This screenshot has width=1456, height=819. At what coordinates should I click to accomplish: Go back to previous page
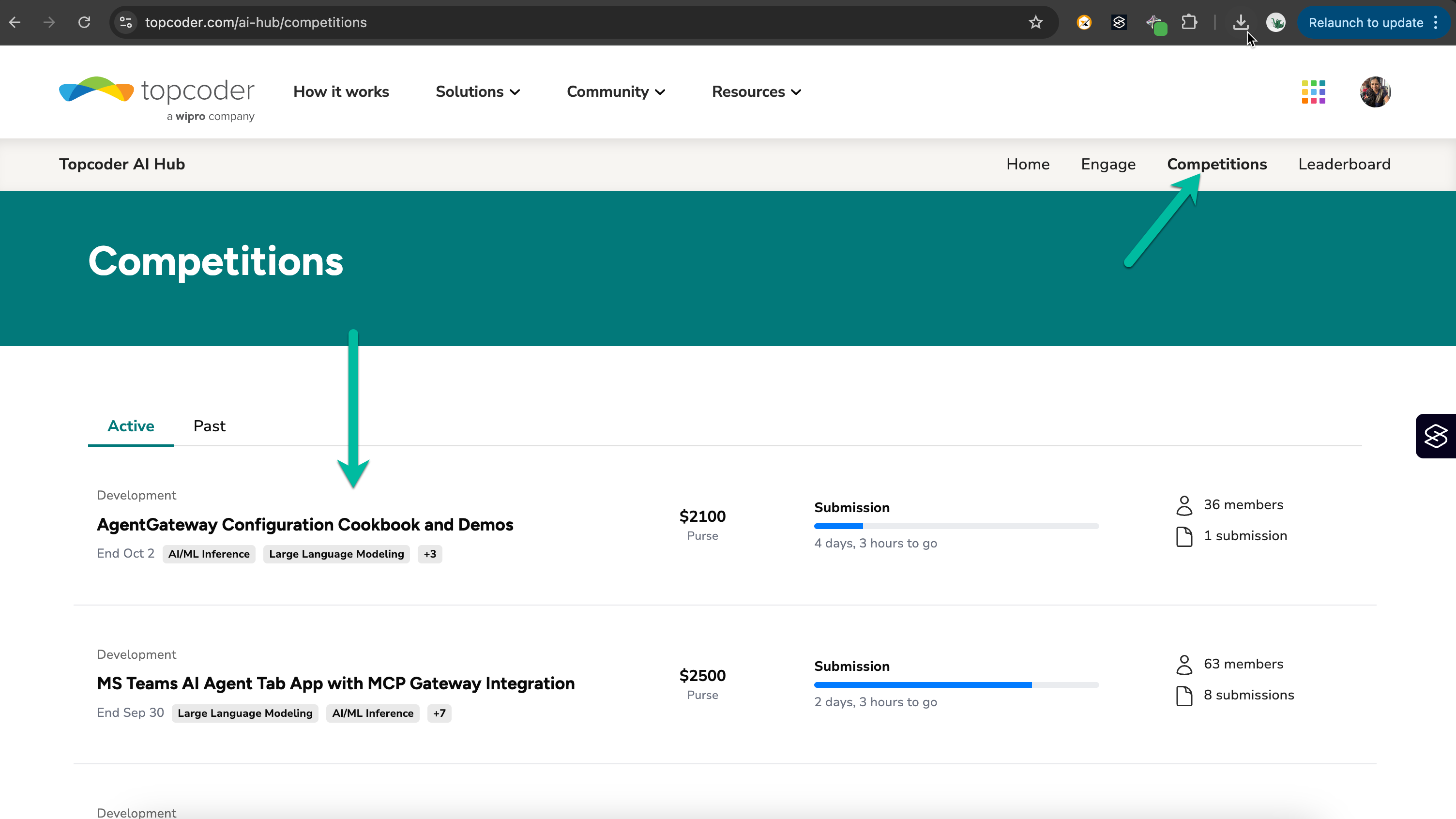point(15,23)
